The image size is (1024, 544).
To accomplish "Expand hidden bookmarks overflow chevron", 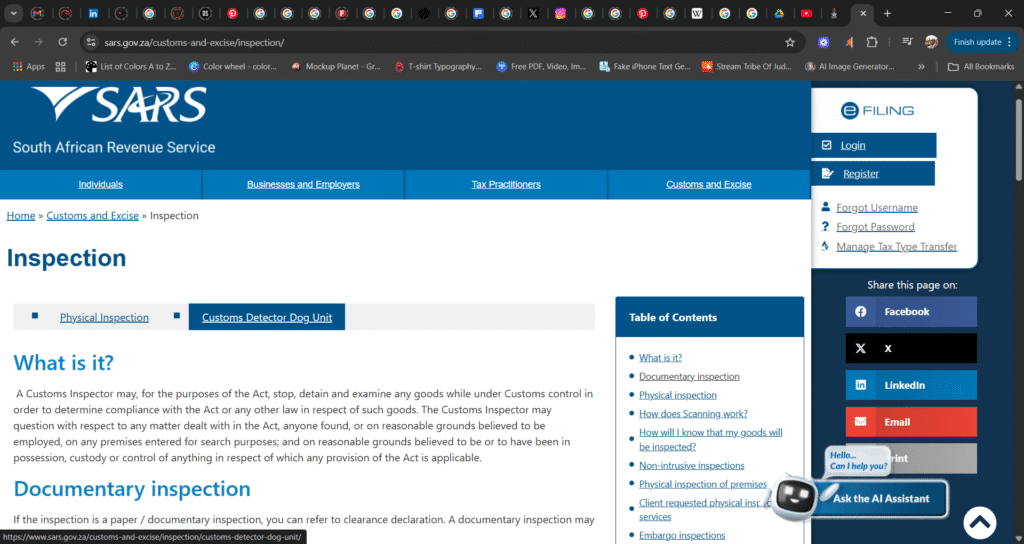I will tap(921, 67).
